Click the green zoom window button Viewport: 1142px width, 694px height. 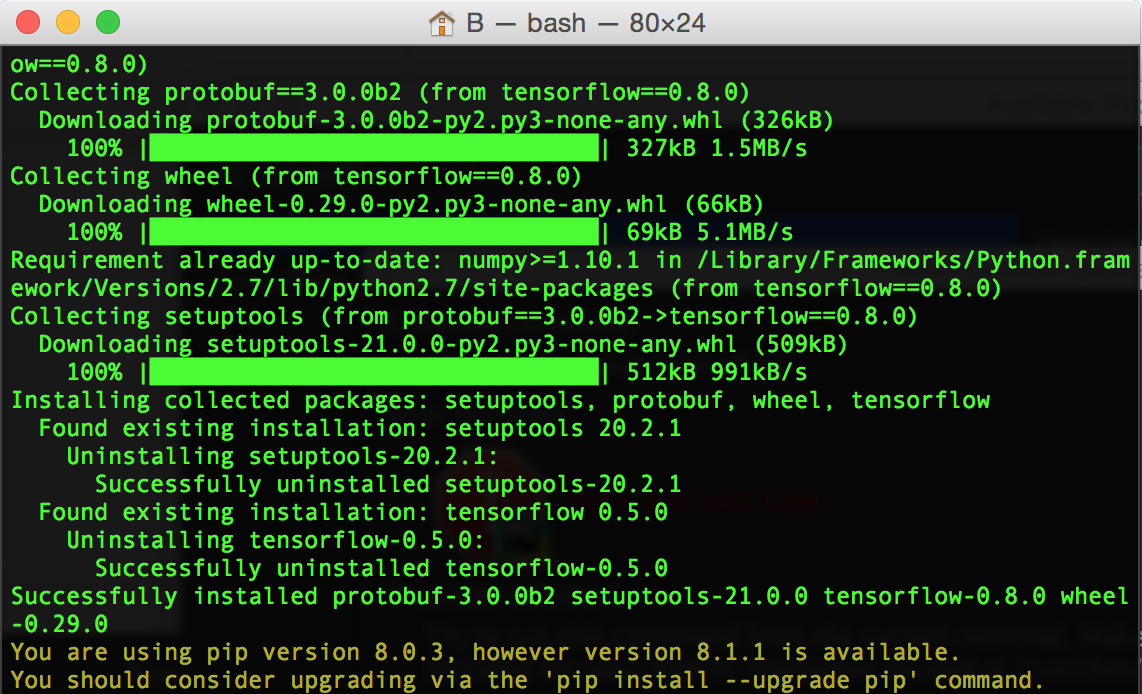click(x=108, y=23)
